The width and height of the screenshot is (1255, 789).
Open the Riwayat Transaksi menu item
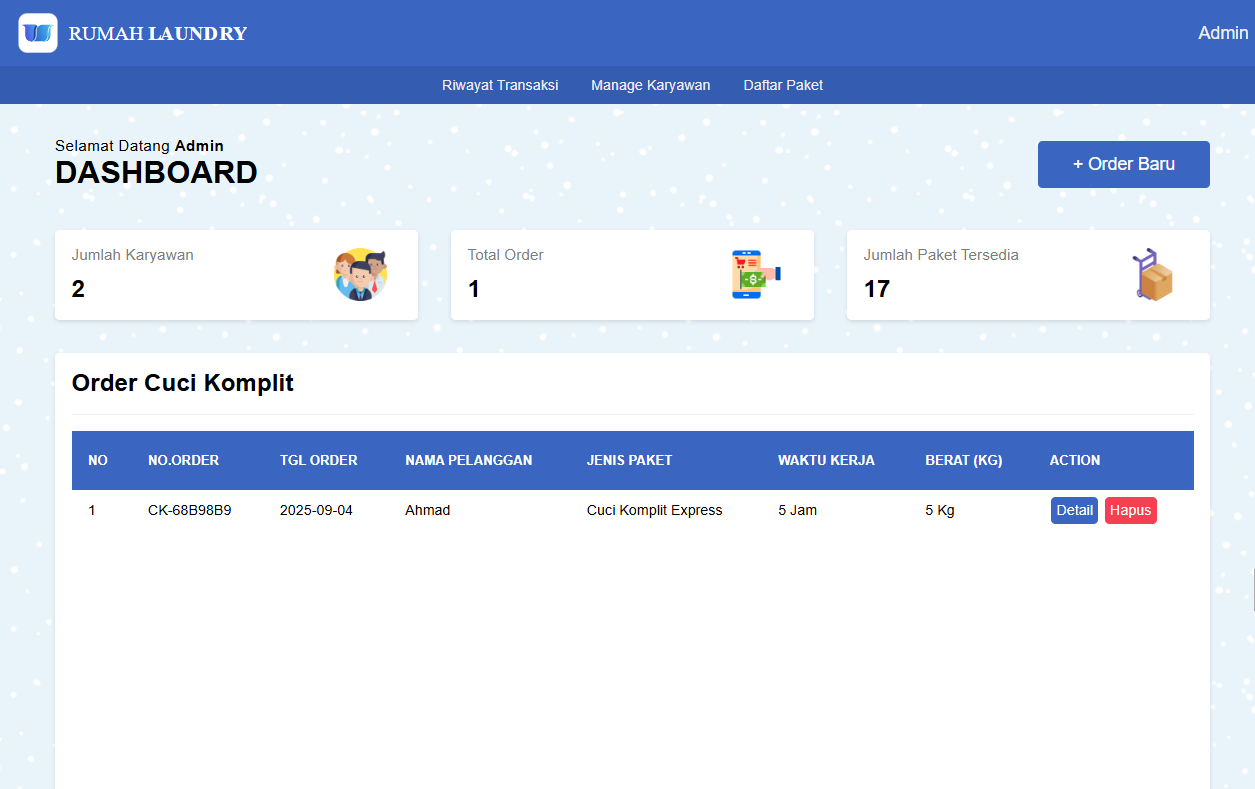point(500,85)
